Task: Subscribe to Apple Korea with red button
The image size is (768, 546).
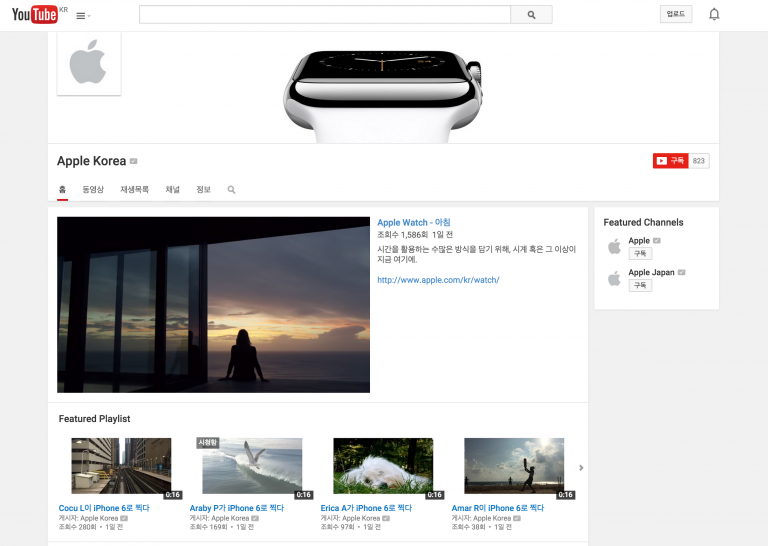Action: click(x=671, y=161)
